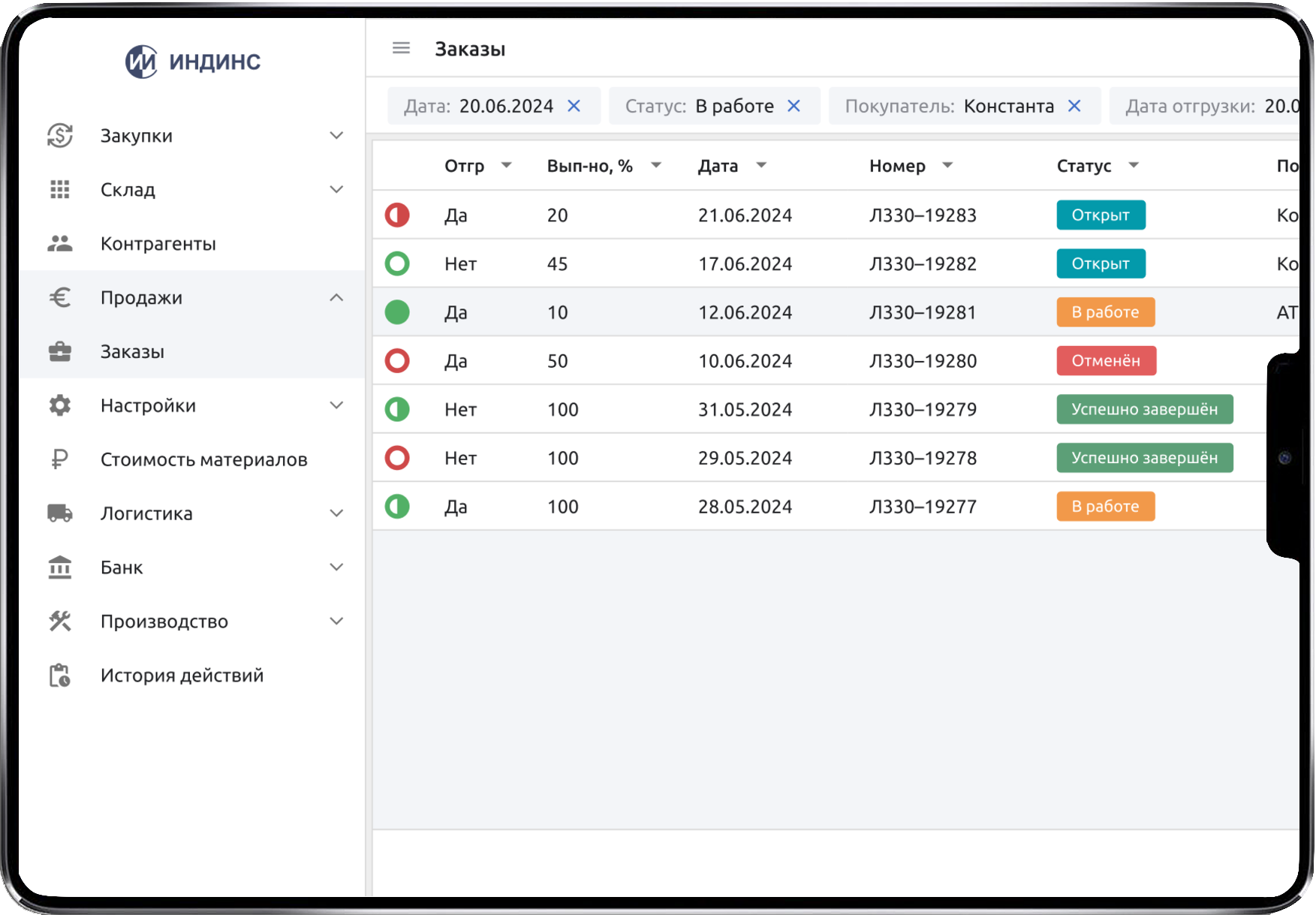Open the Заказы menu item
This screenshot has width=1316, height=915.
click(132, 351)
